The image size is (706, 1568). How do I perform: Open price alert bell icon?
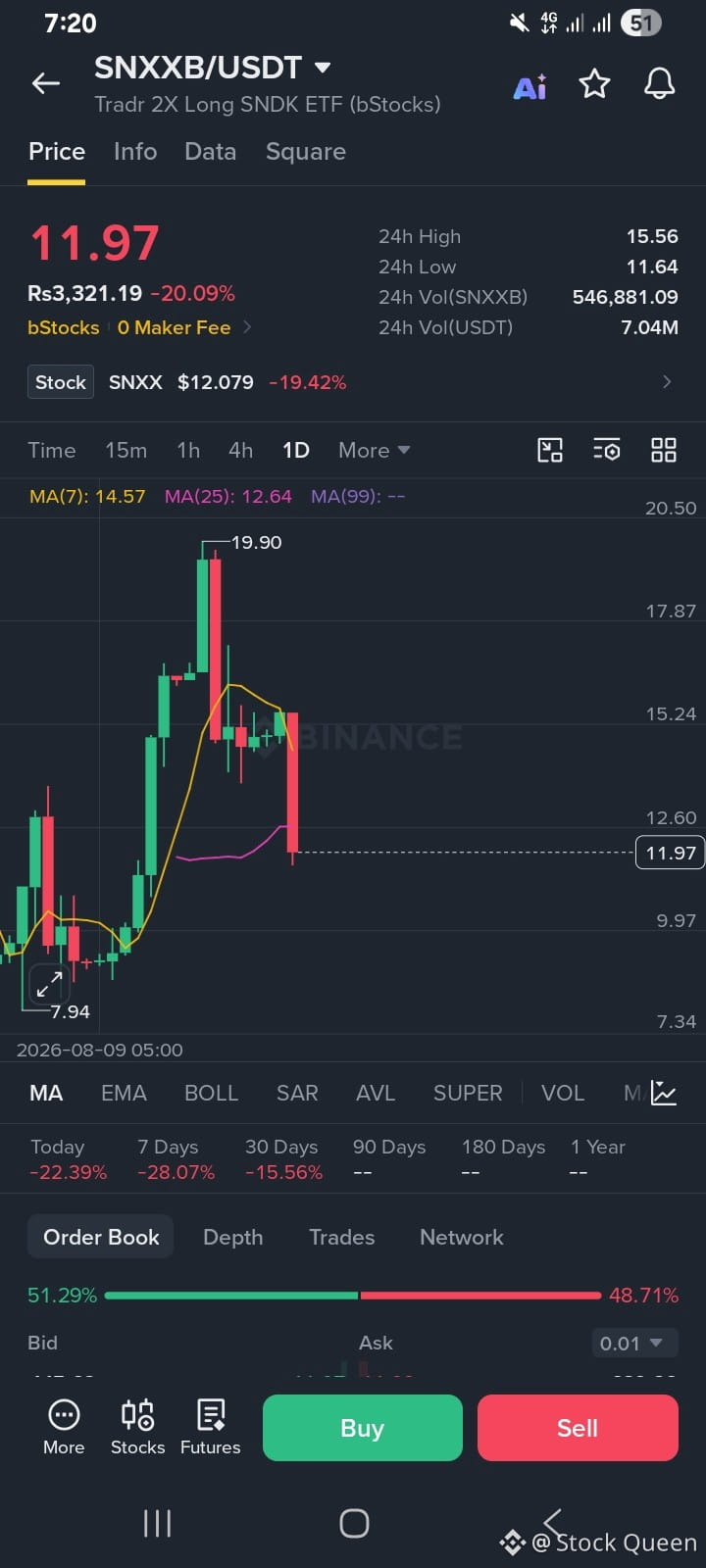(659, 84)
